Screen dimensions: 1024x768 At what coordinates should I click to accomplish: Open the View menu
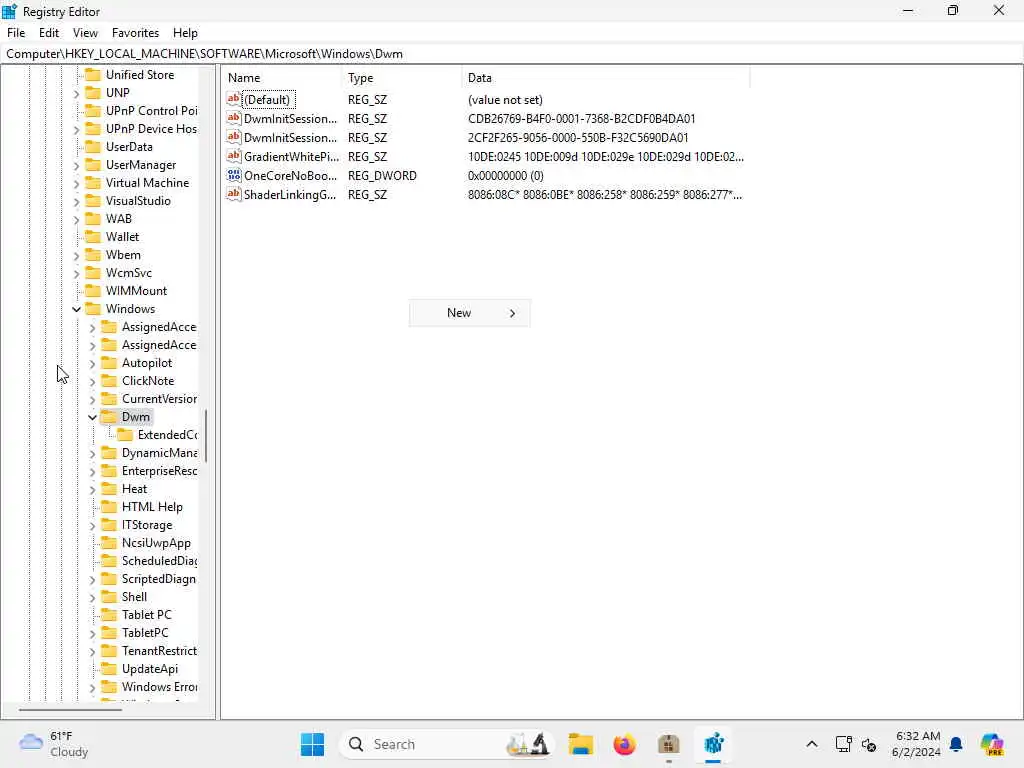pyautogui.click(x=85, y=33)
